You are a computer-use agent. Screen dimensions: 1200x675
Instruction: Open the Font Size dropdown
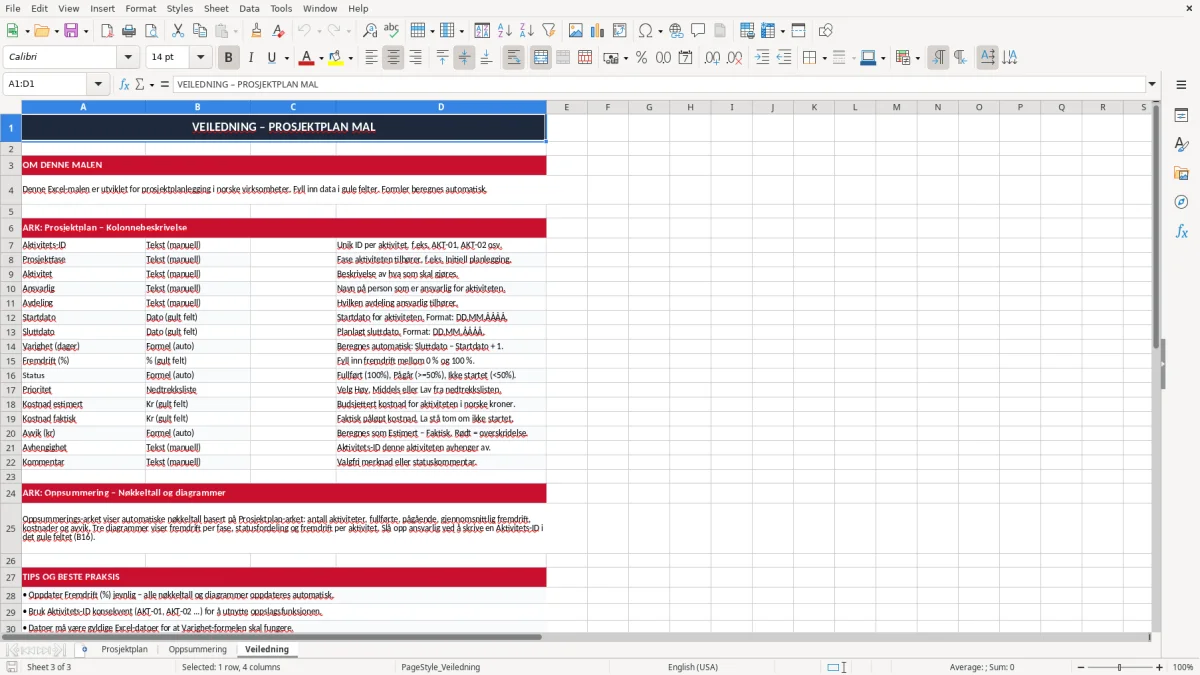click(x=201, y=58)
